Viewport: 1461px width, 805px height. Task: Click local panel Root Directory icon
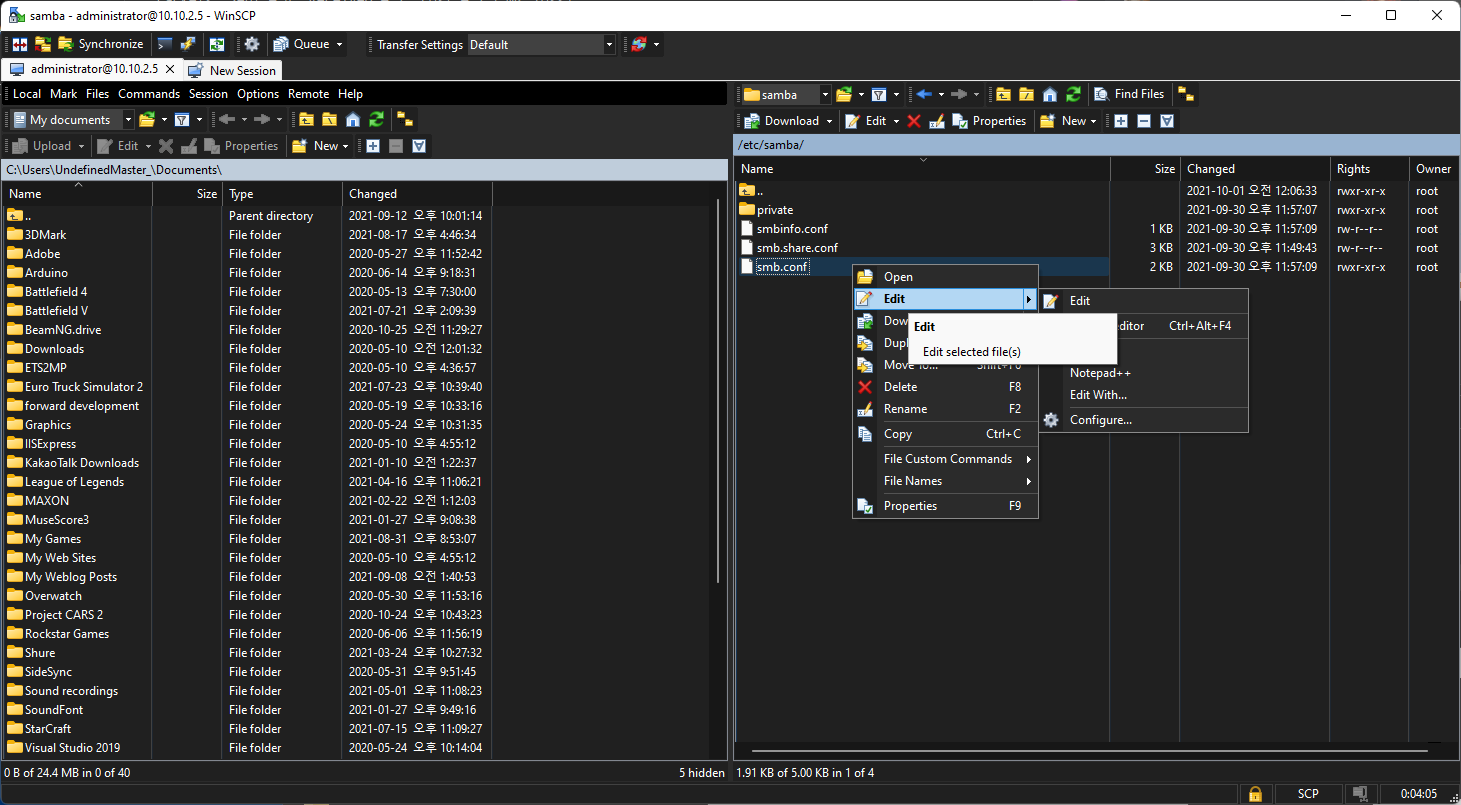click(329, 119)
